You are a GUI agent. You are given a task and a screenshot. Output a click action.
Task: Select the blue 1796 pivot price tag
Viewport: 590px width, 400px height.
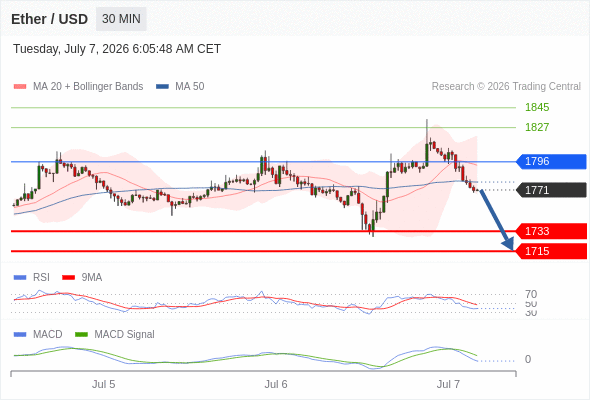tap(551, 161)
